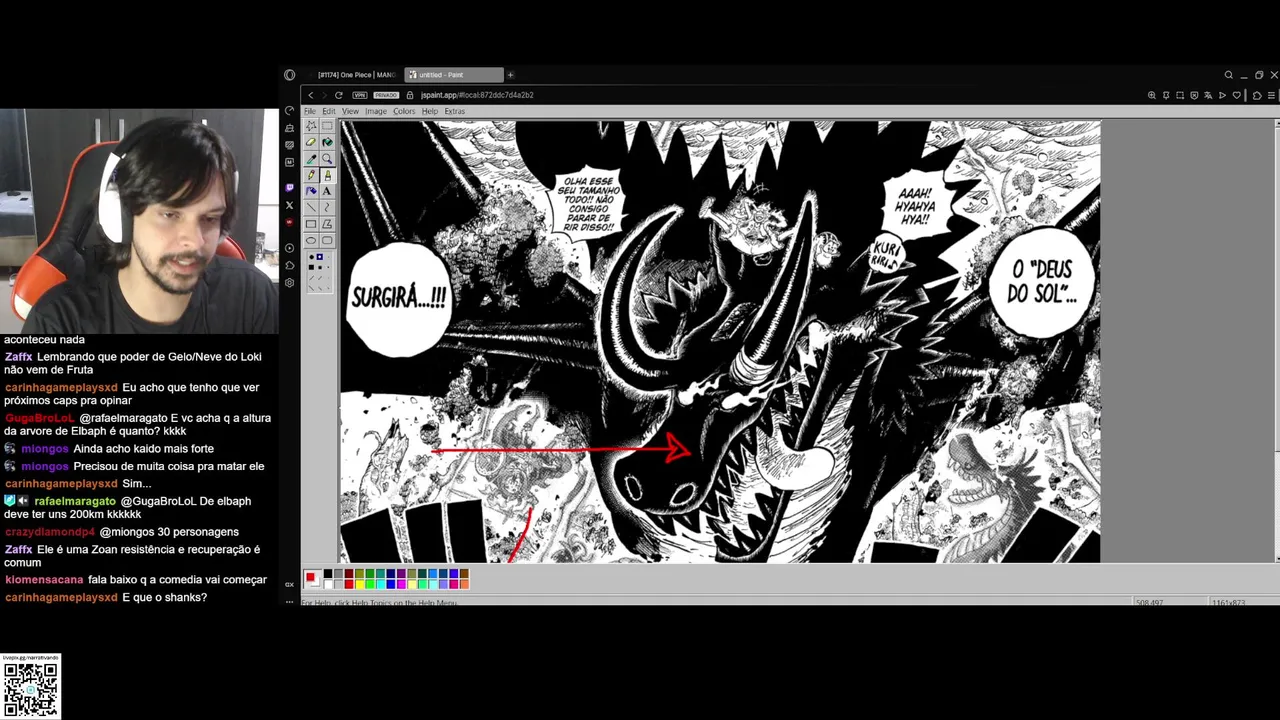Click chat username kiomensacana
The width and height of the screenshot is (1280, 720).
[44, 580]
